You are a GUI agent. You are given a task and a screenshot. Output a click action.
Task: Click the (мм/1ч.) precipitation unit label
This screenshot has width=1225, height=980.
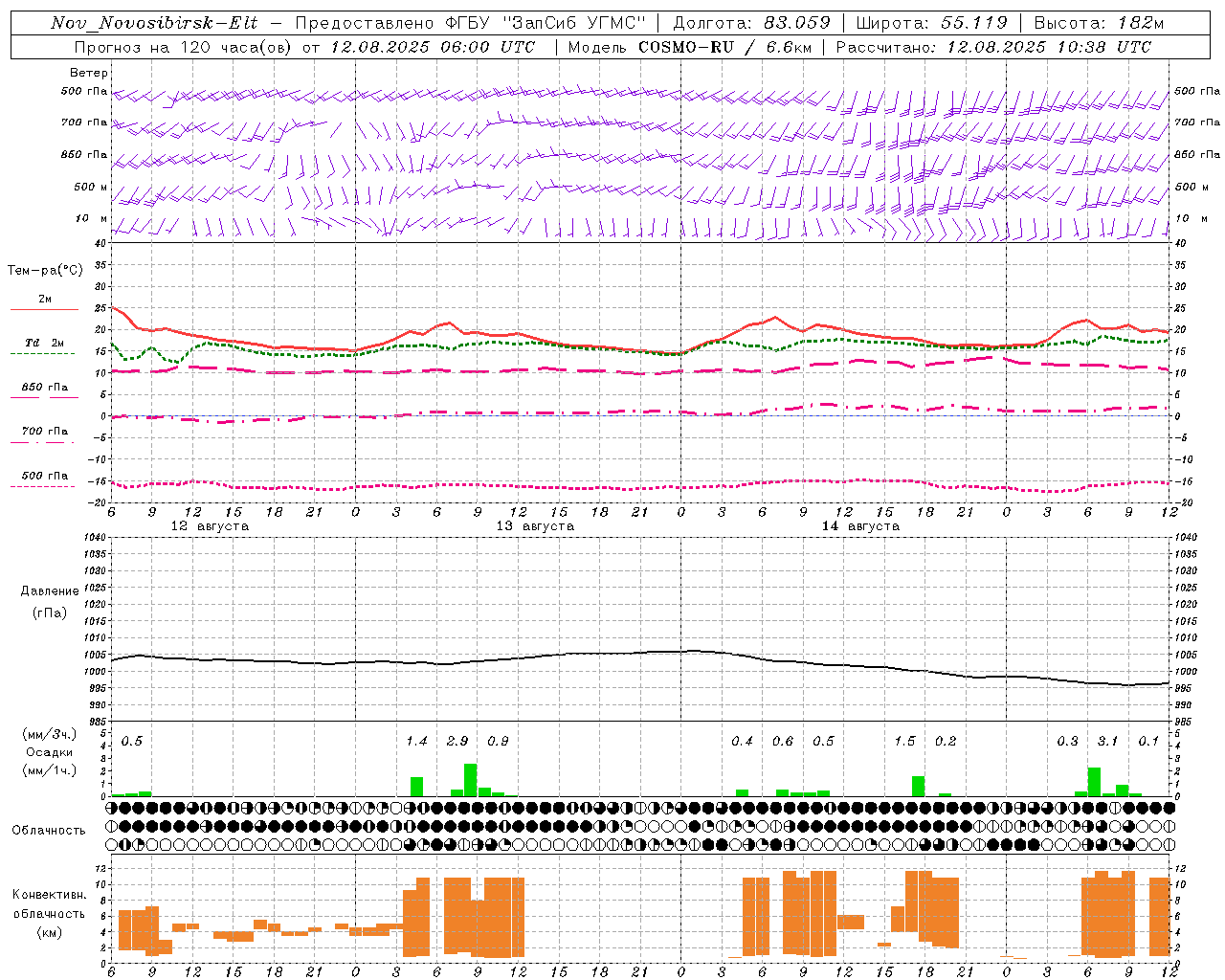50,770
